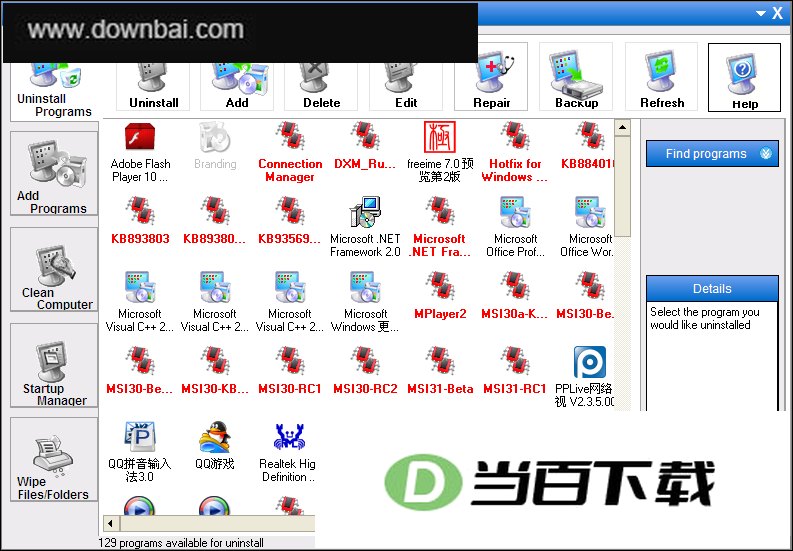Viewport: 793px width, 551px height.
Task: Click the vertical scrollbar thumb
Action: click(623, 186)
